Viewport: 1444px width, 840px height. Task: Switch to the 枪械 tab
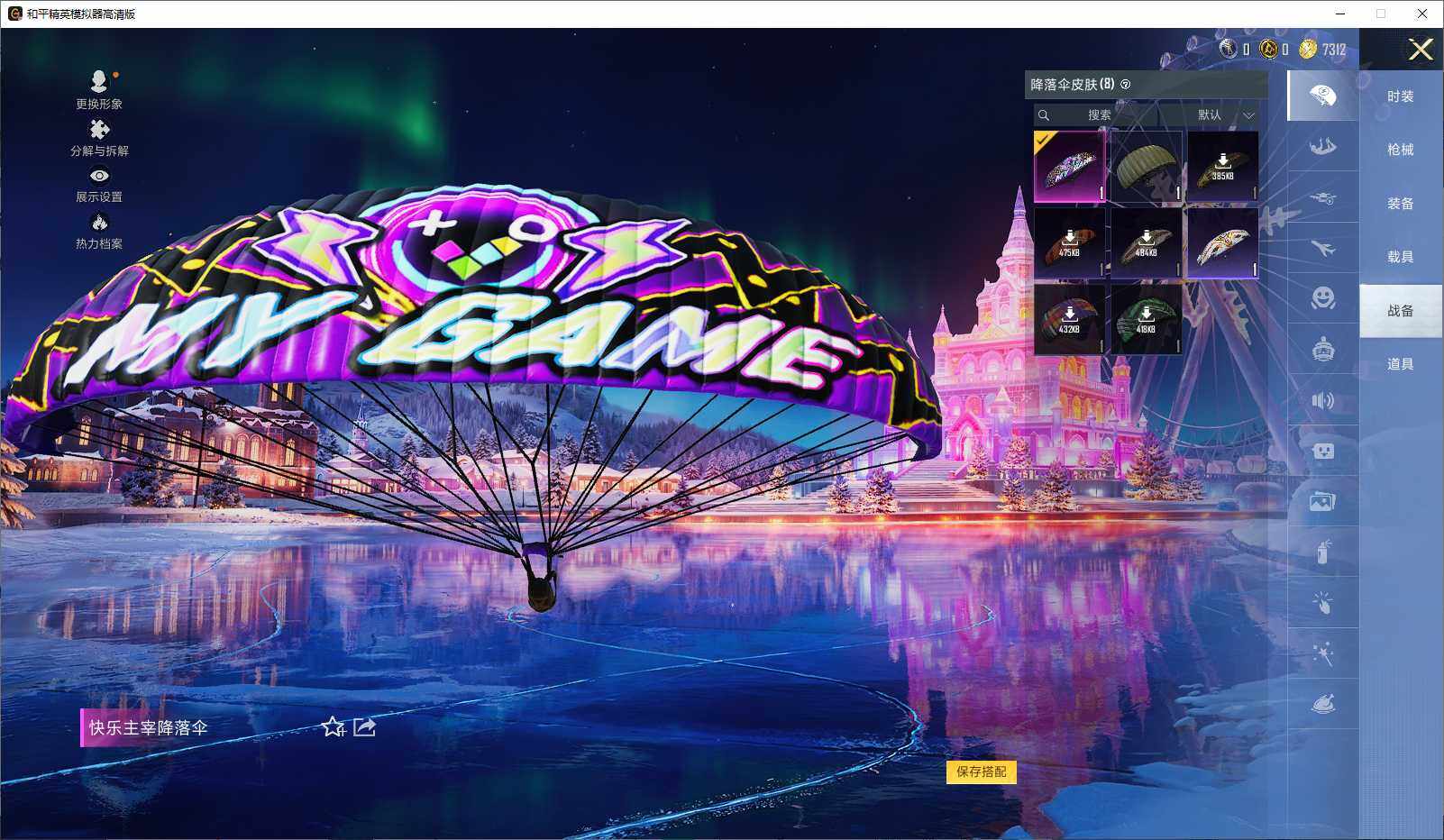[1401, 150]
